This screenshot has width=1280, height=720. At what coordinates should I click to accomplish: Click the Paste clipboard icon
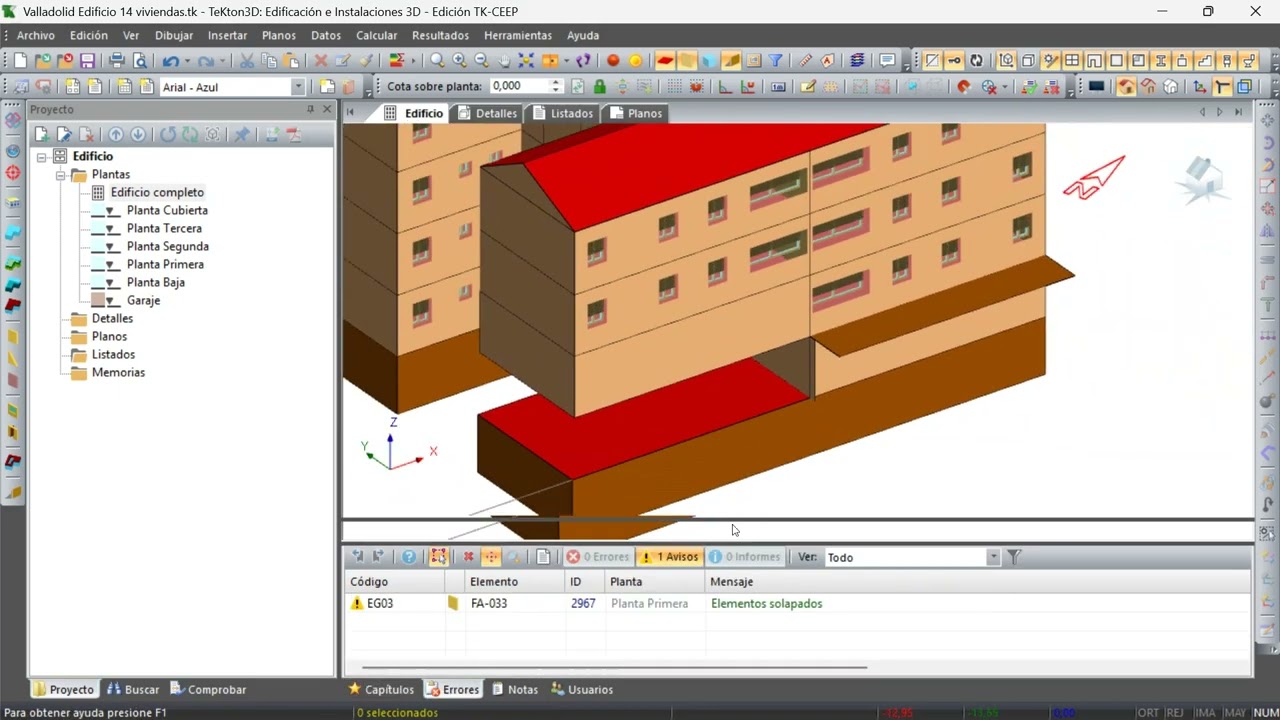(291, 61)
